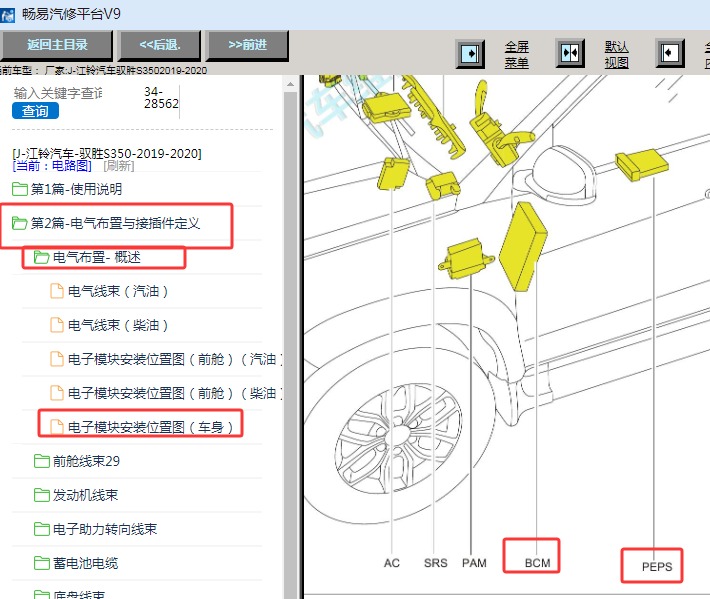The height and width of the screenshot is (599, 710).
Task: Click the 当前:电路图 link
Action: coord(52,166)
